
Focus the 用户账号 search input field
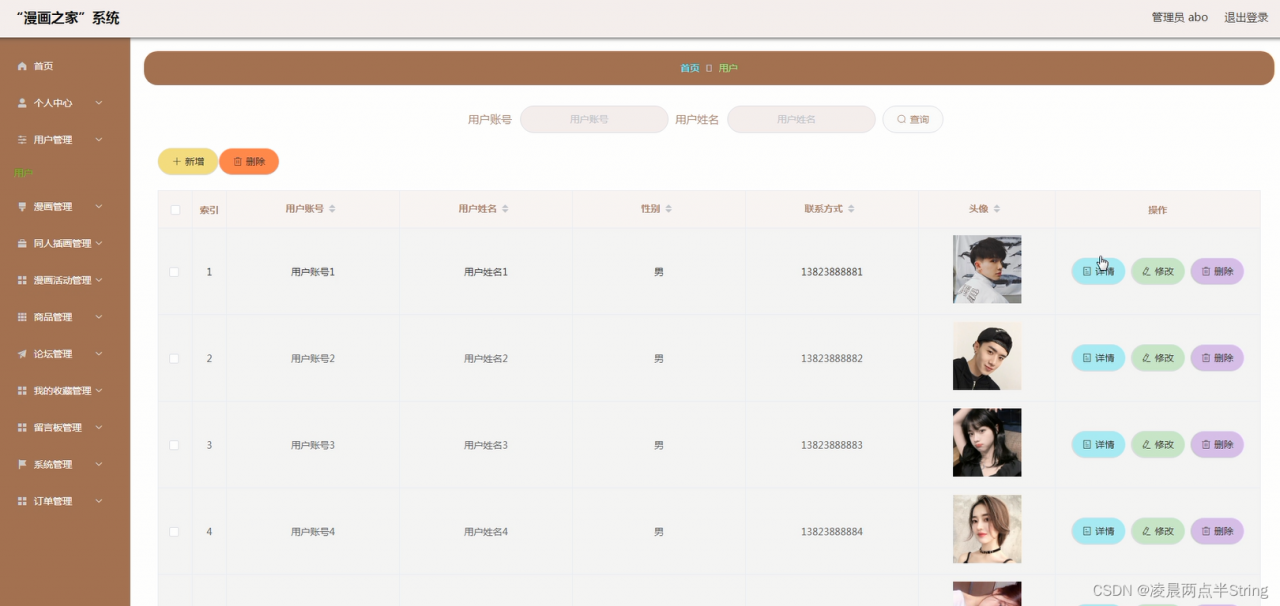coord(594,119)
